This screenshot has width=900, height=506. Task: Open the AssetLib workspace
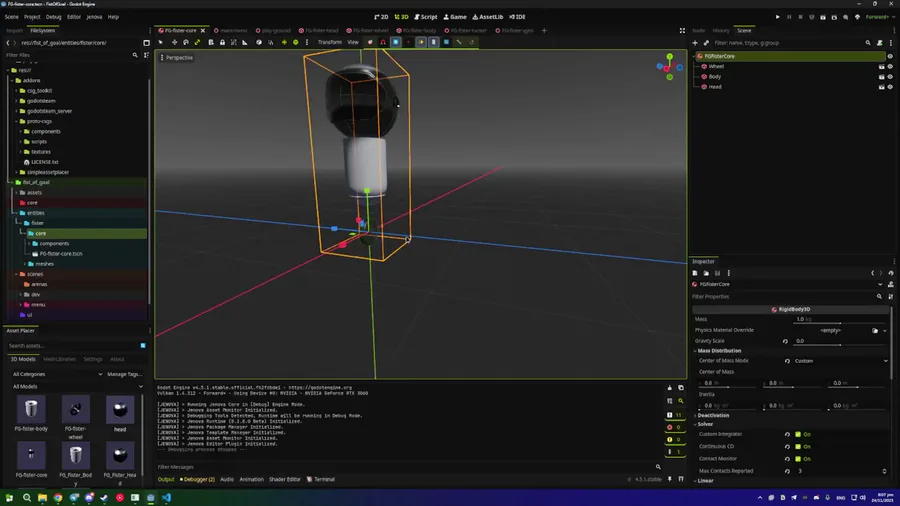487,17
